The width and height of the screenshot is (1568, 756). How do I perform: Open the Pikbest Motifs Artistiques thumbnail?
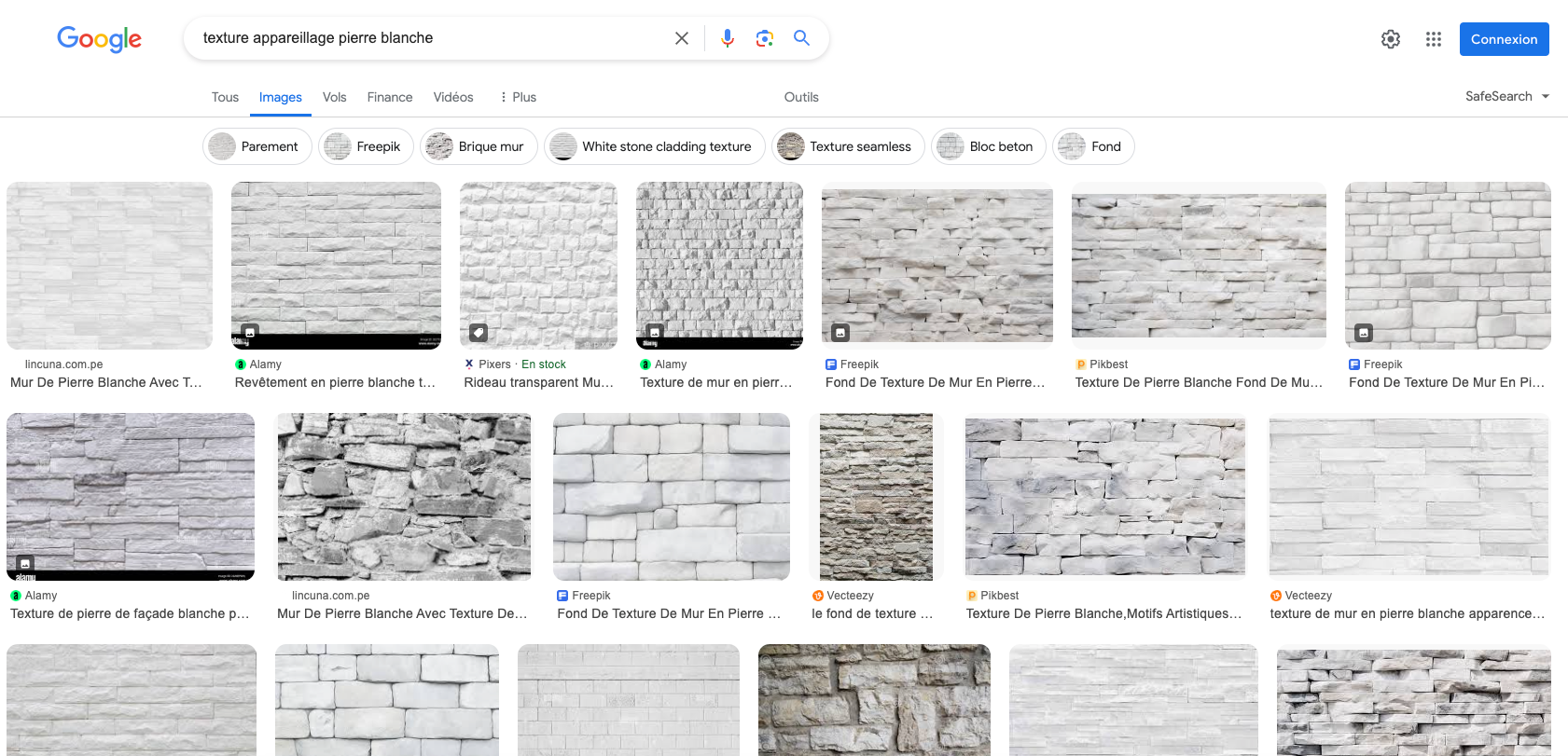pos(1105,497)
